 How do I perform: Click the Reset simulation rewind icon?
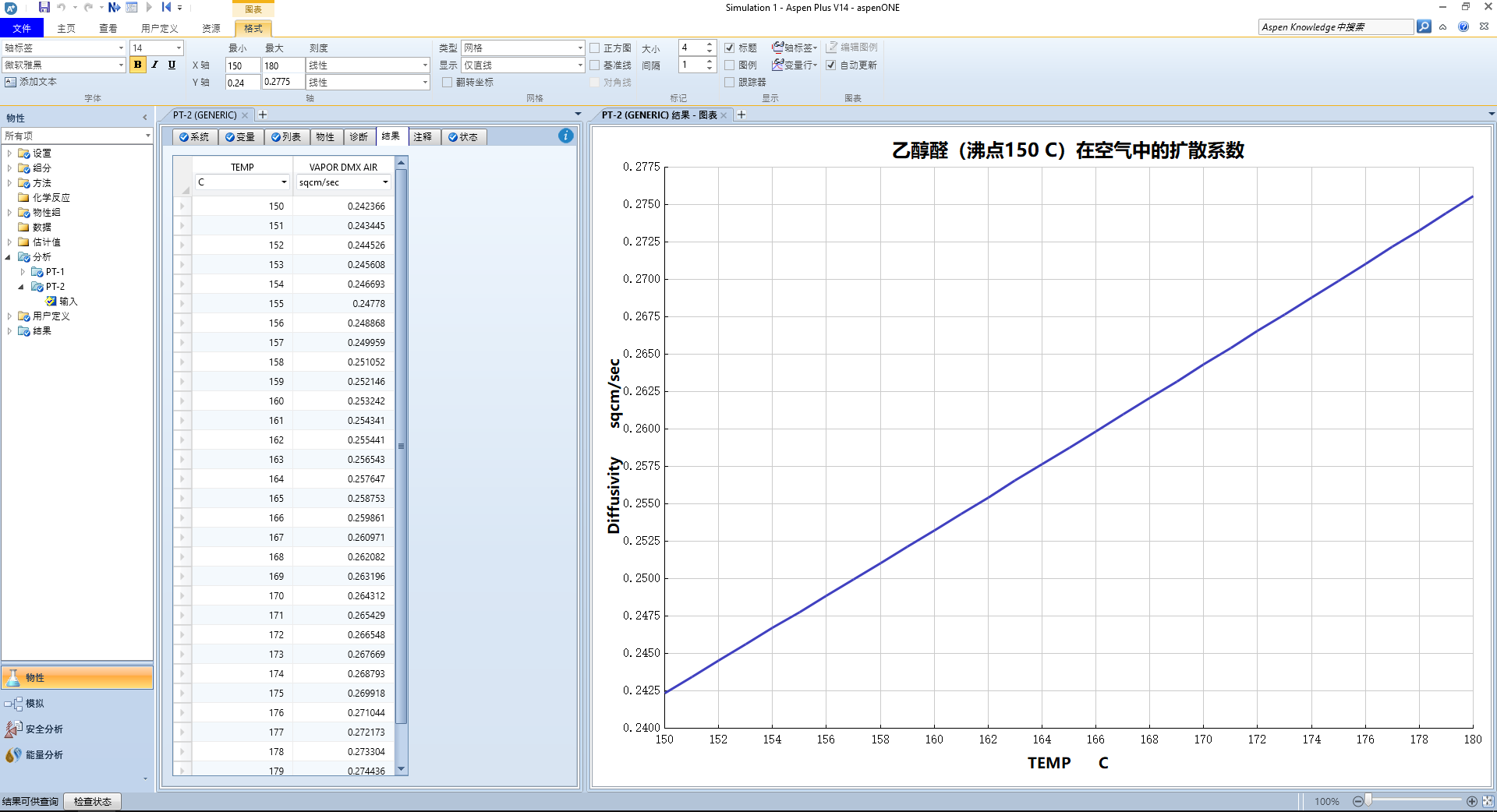[166, 7]
